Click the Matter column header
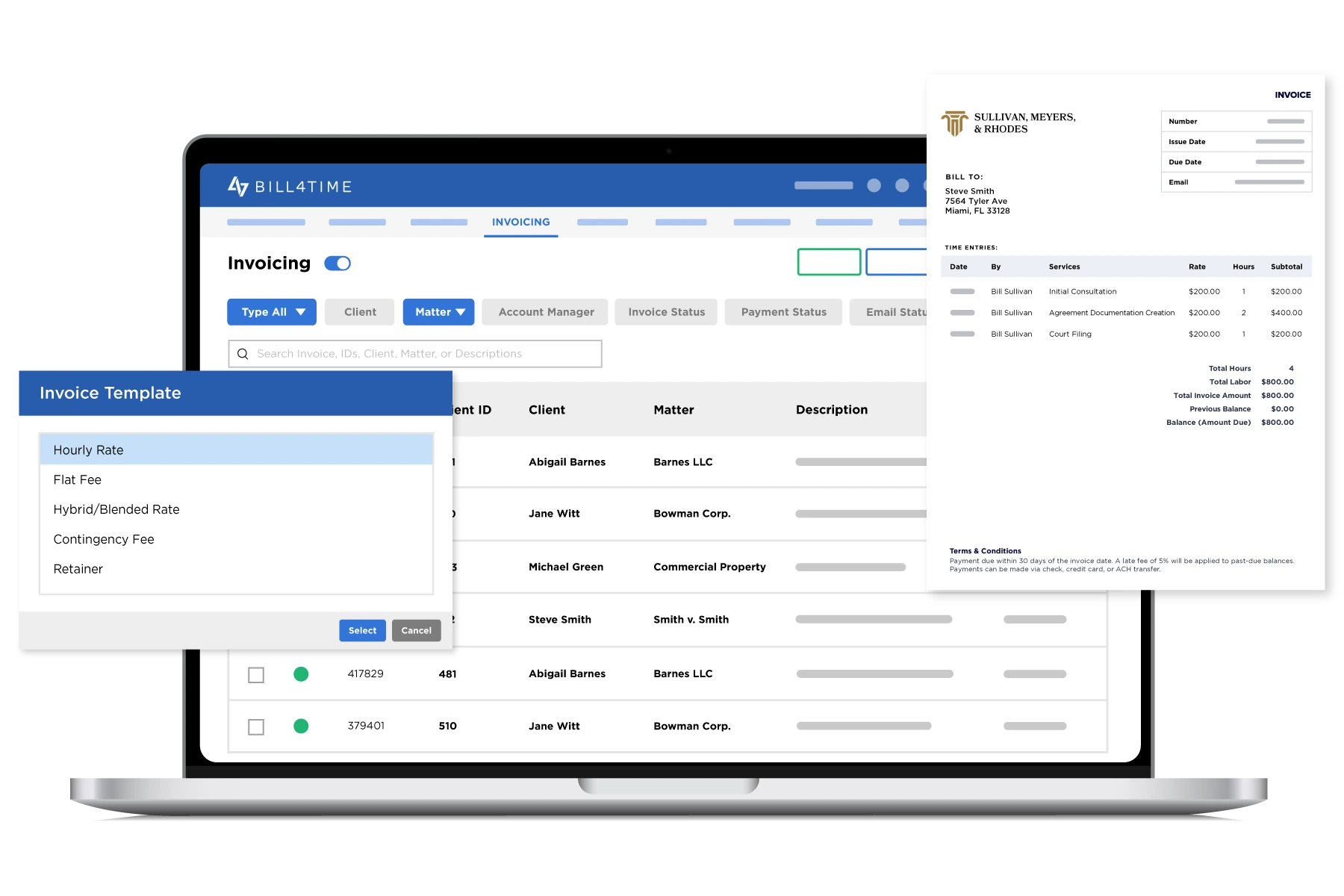1344x896 pixels. [673, 410]
